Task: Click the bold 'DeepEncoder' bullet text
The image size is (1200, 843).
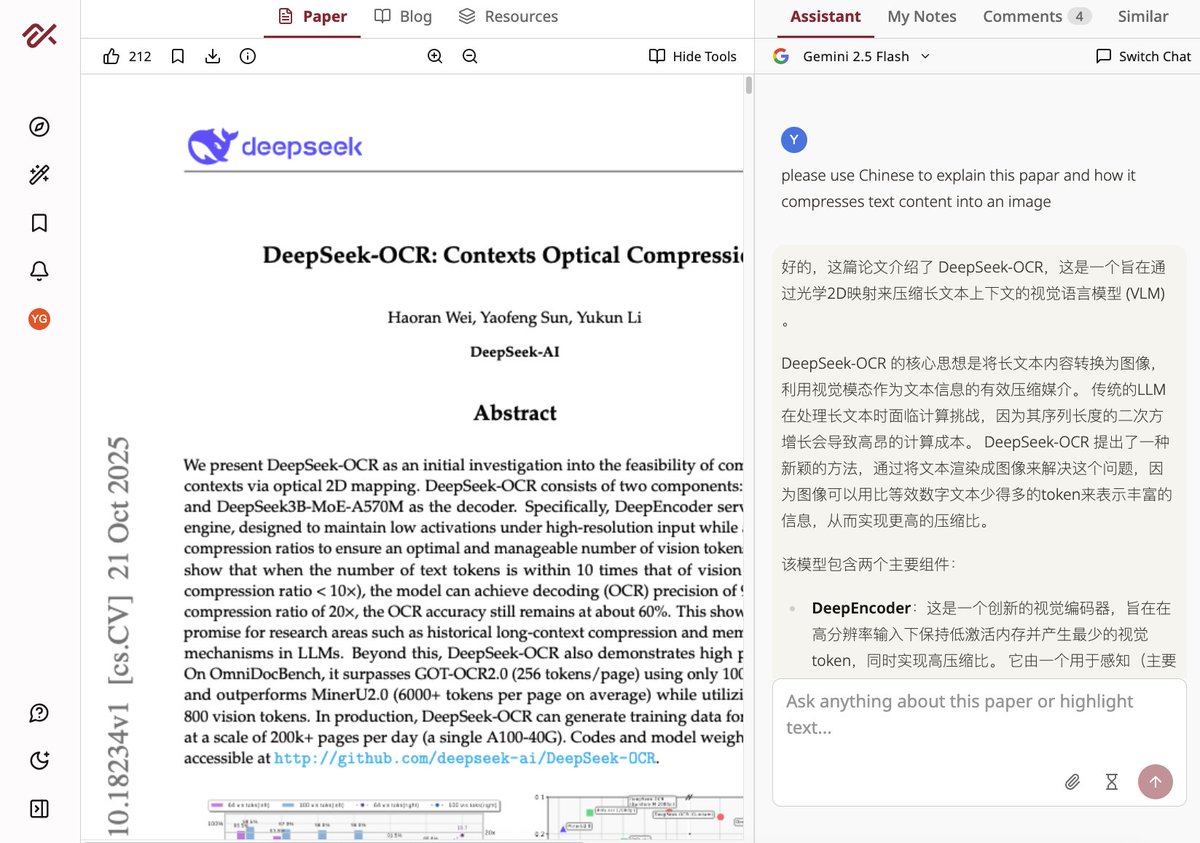Action: pyautogui.click(x=861, y=608)
